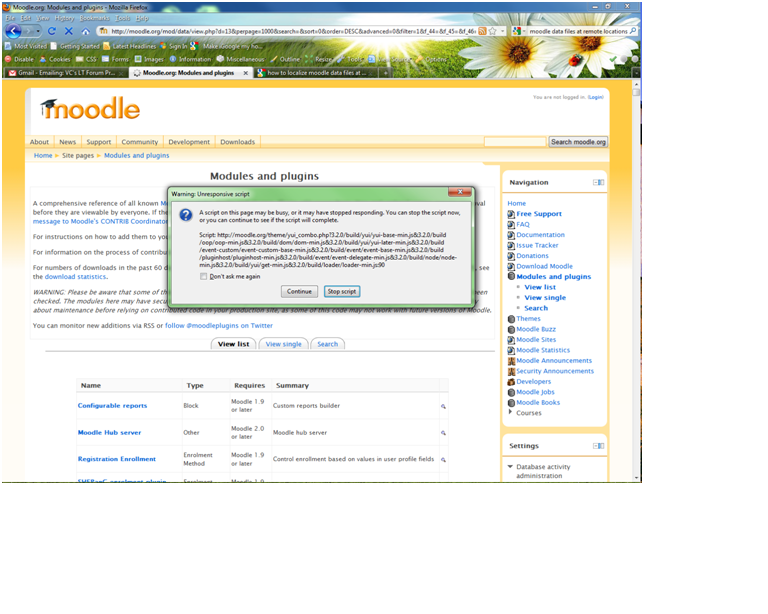This screenshot has height=614, width=768.
Task: Open the Login link
Action: tap(595, 97)
